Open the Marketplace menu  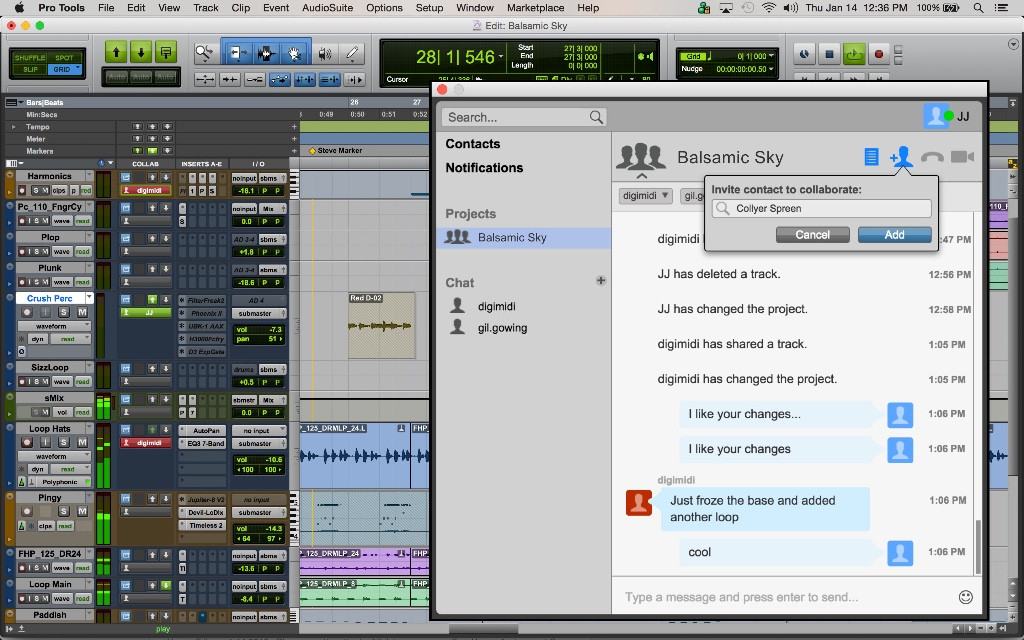(x=536, y=8)
